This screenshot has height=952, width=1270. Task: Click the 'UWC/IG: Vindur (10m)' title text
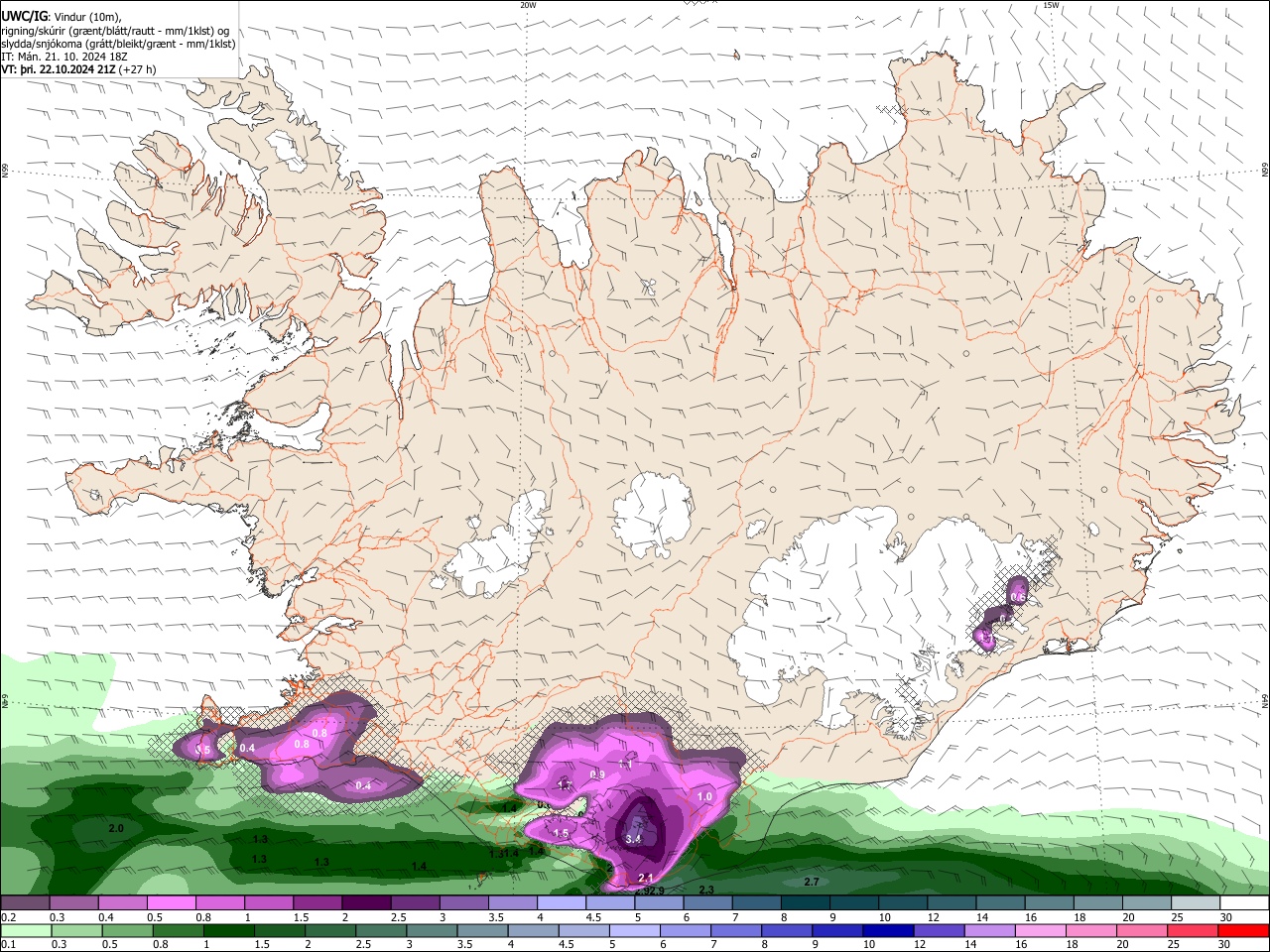click(62, 16)
